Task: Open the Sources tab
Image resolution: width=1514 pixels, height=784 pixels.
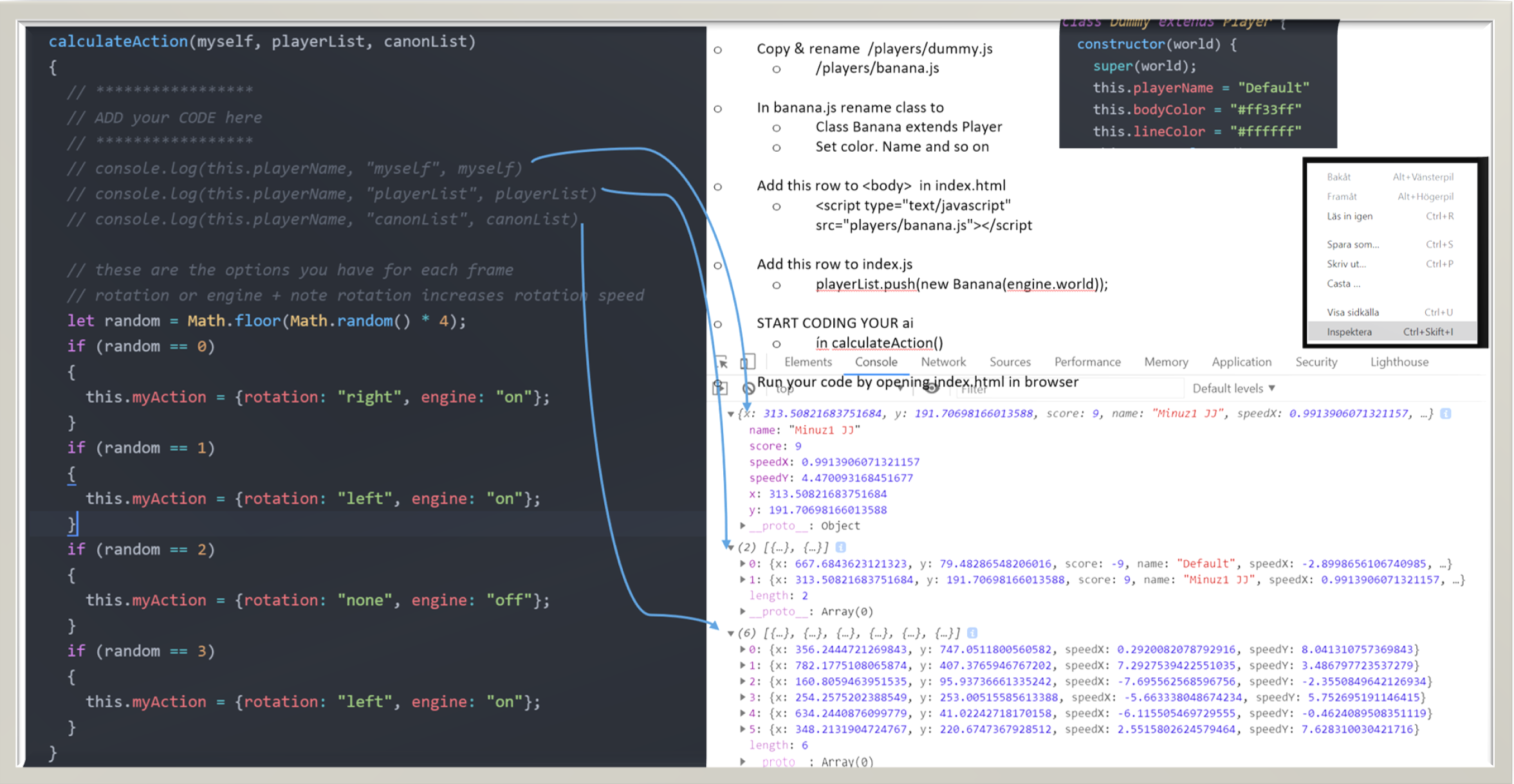Action: 1010,362
